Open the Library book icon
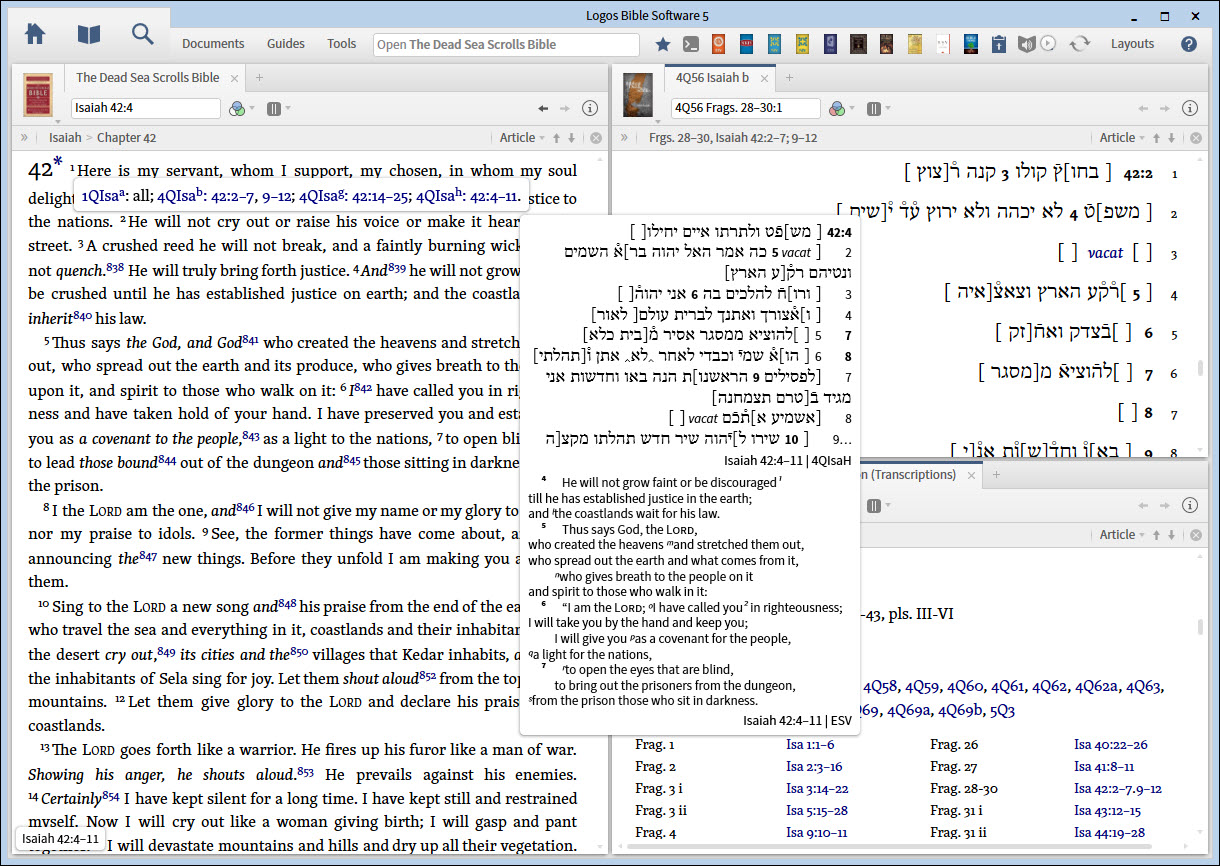Screen dimensions: 1220x866 (89, 35)
